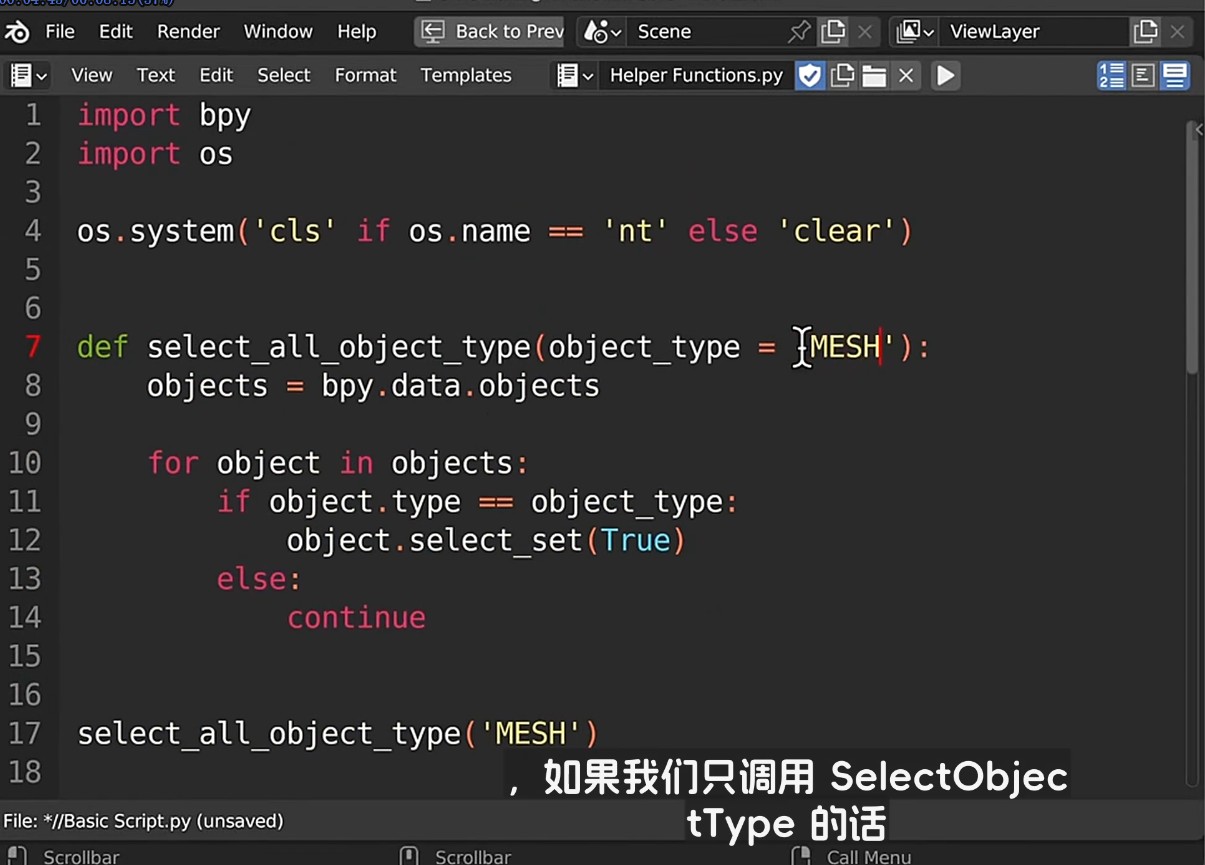The image size is (1205, 865).
Task: Toggle word wrap in the text editor
Action: pyautogui.click(x=1143, y=75)
